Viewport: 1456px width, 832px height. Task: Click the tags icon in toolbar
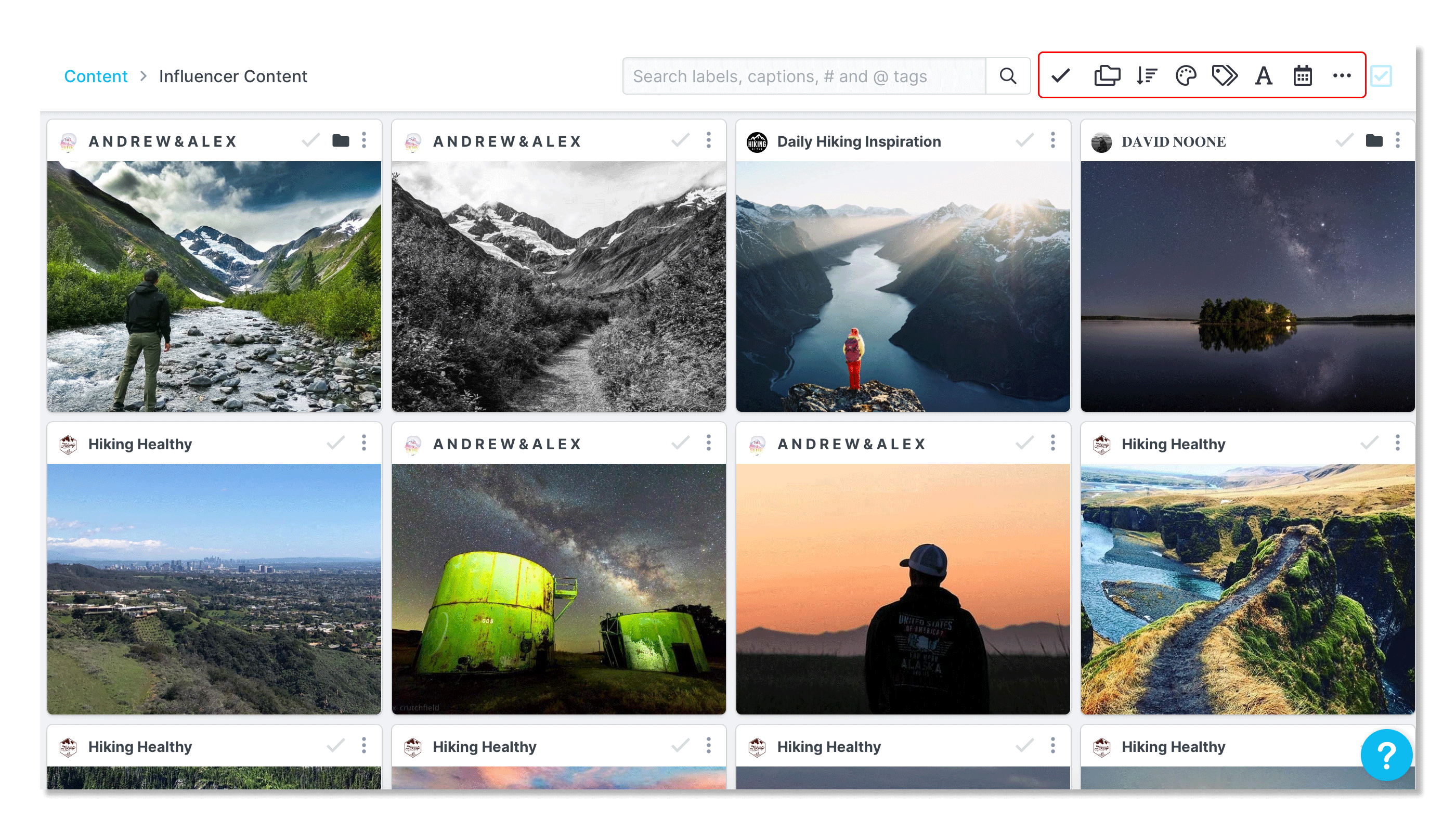(x=1225, y=75)
